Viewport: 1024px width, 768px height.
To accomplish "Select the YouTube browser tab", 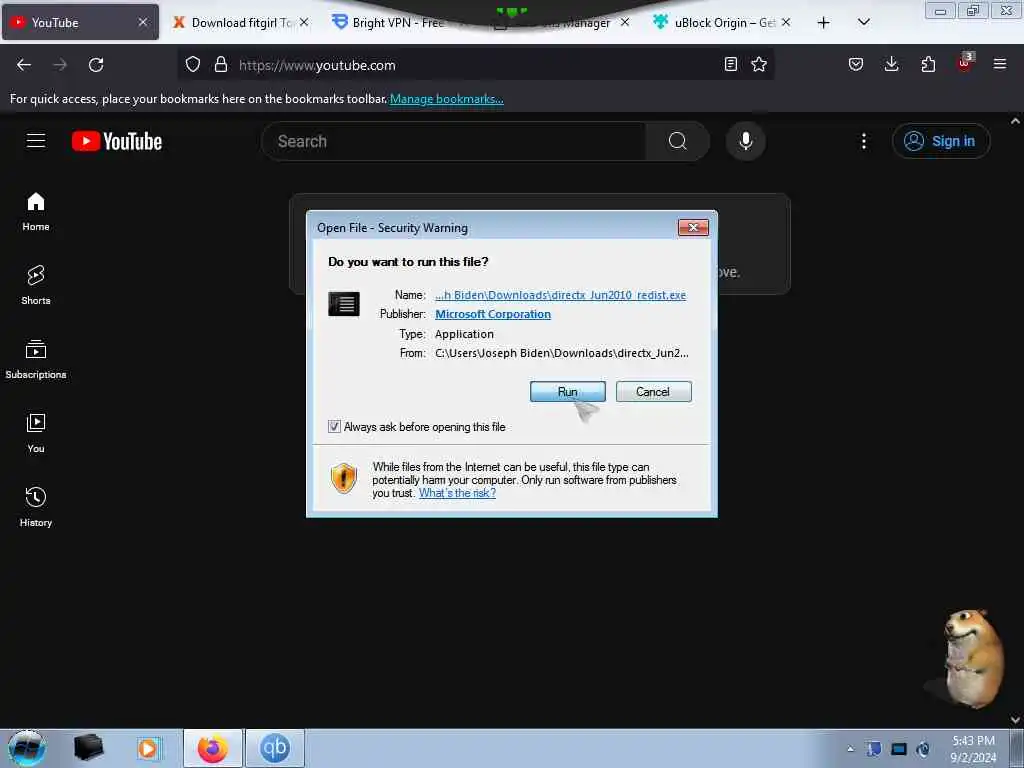I will point(80,22).
